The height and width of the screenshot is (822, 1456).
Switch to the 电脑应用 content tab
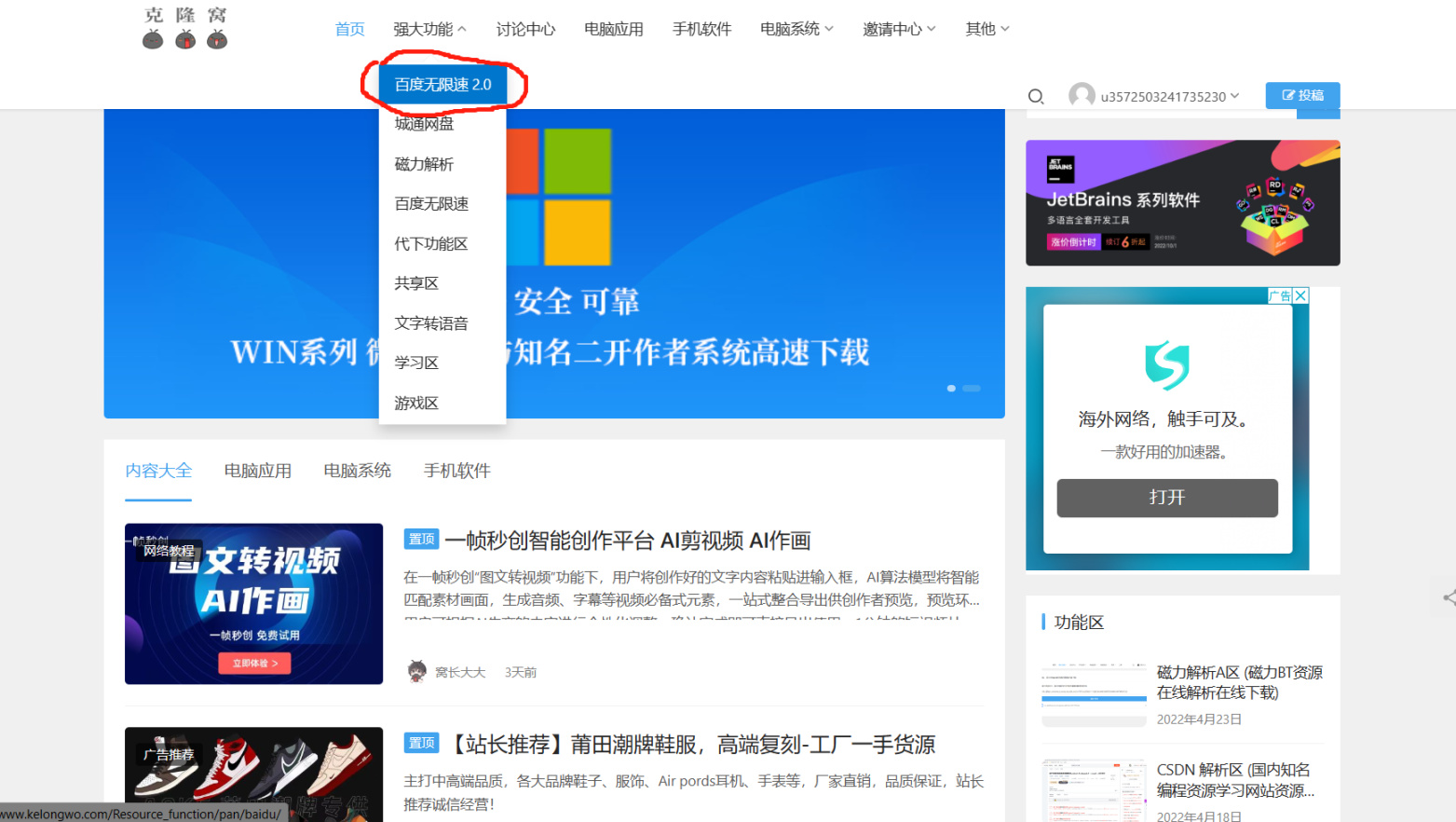coord(258,471)
